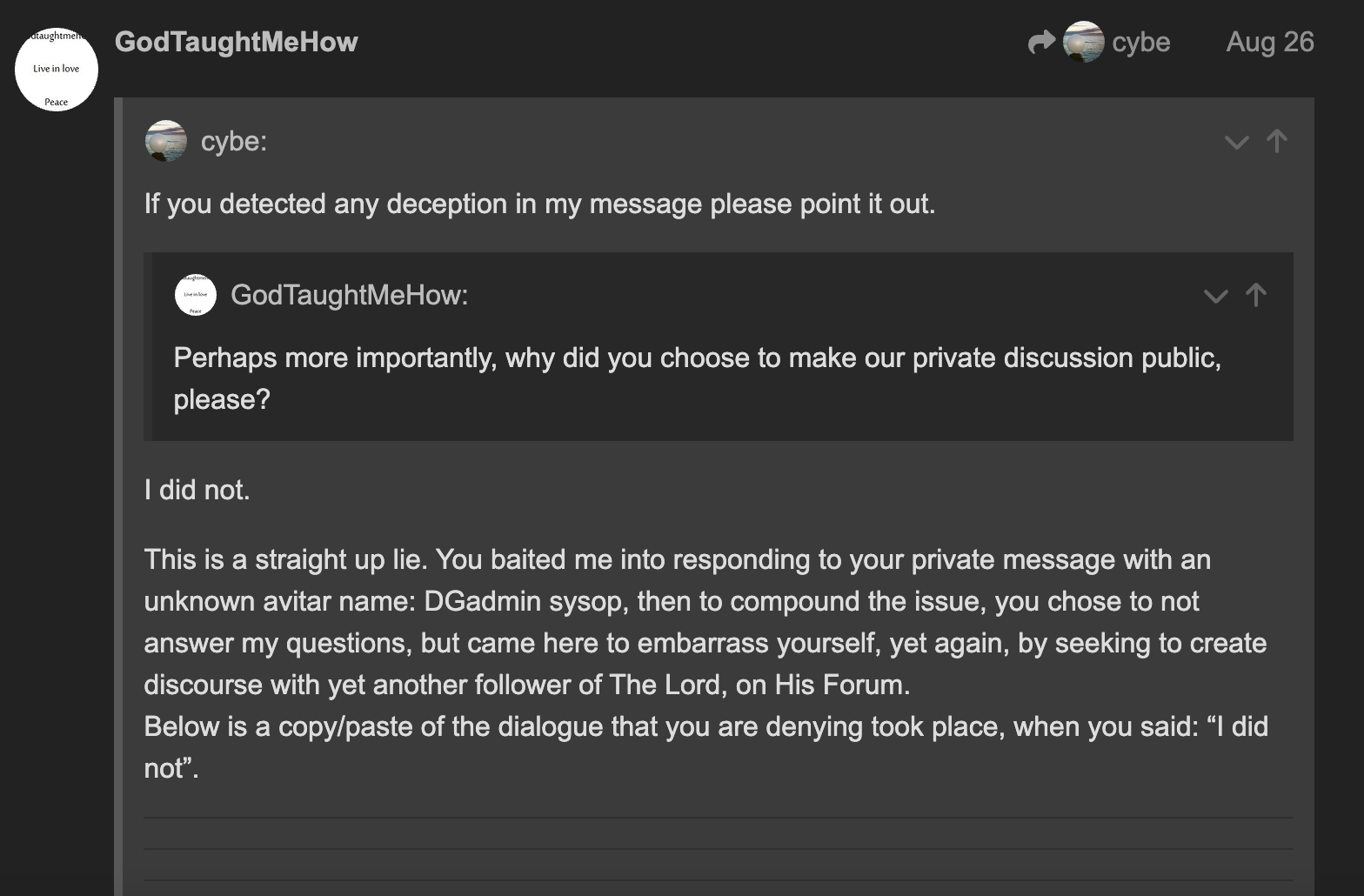This screenshot has width=1364, height=896.
Task: Click the Aug 26 post date
Action: point(1269,42)
